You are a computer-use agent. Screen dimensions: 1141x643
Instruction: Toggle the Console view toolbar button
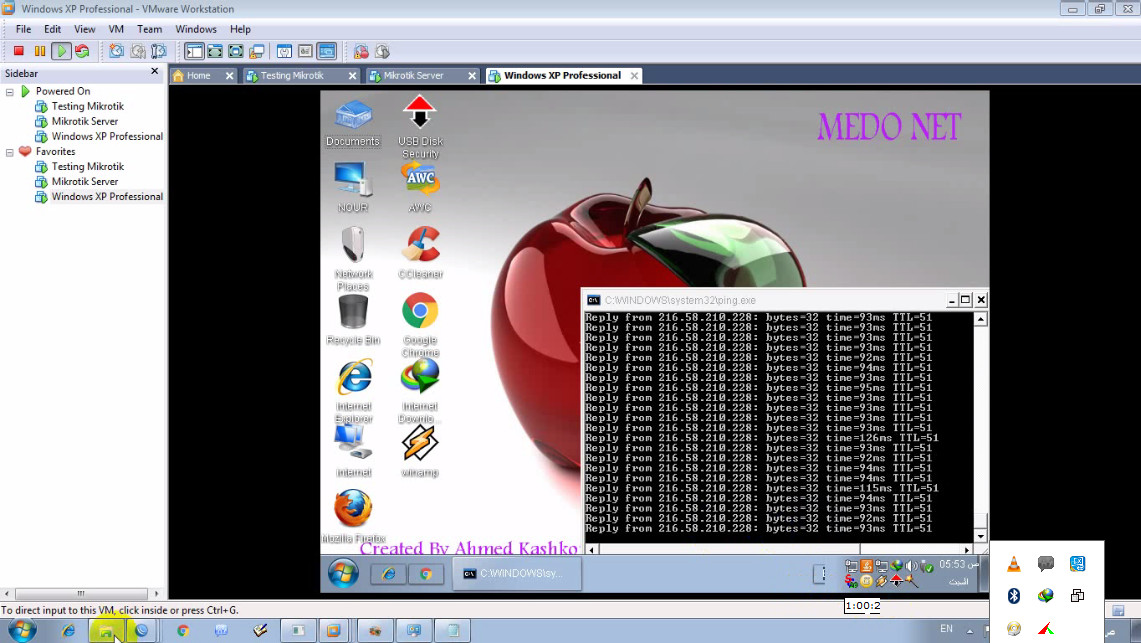(x=327, y=51)
